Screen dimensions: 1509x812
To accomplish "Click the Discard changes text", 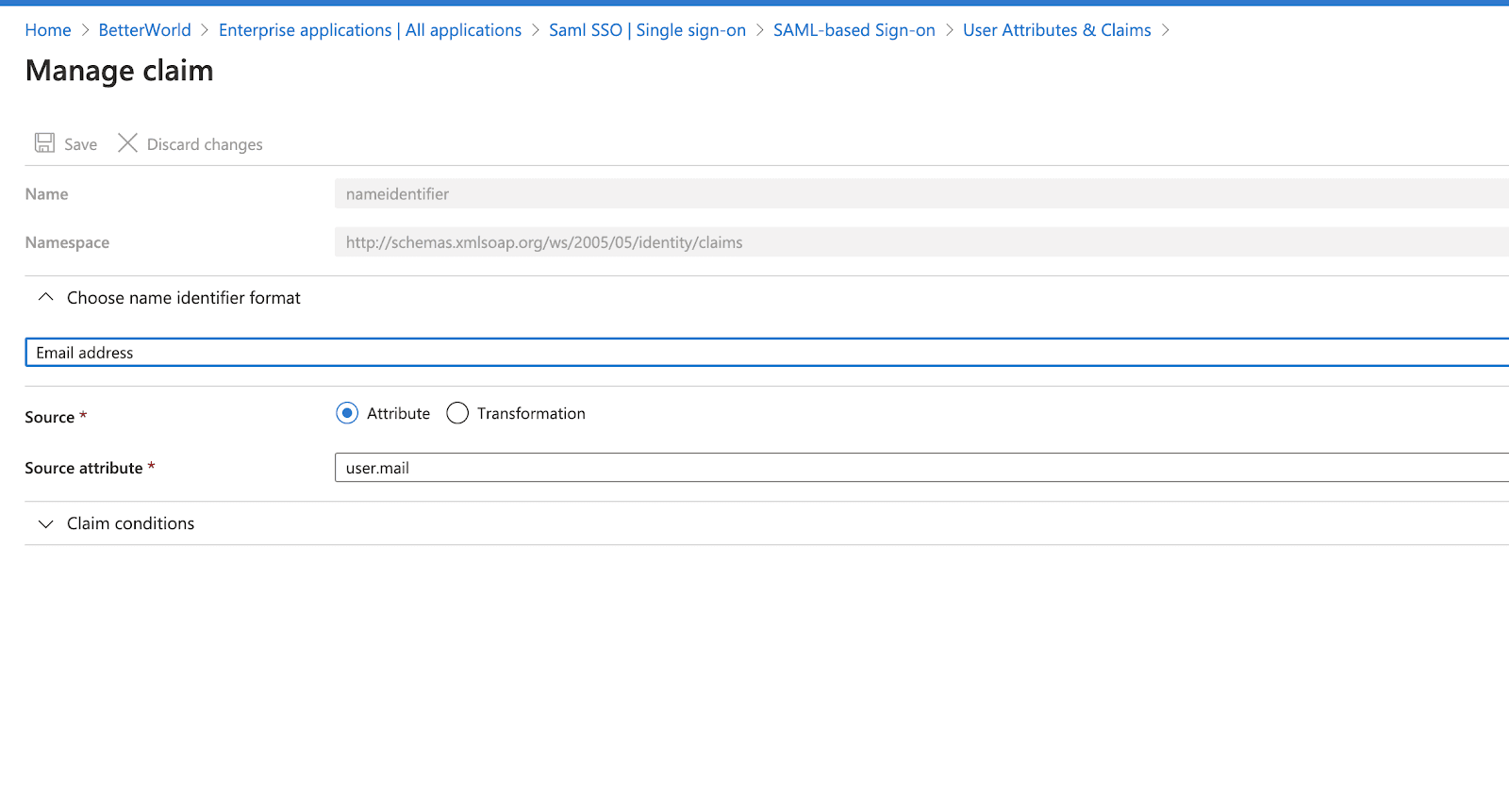I will point(205,144).
